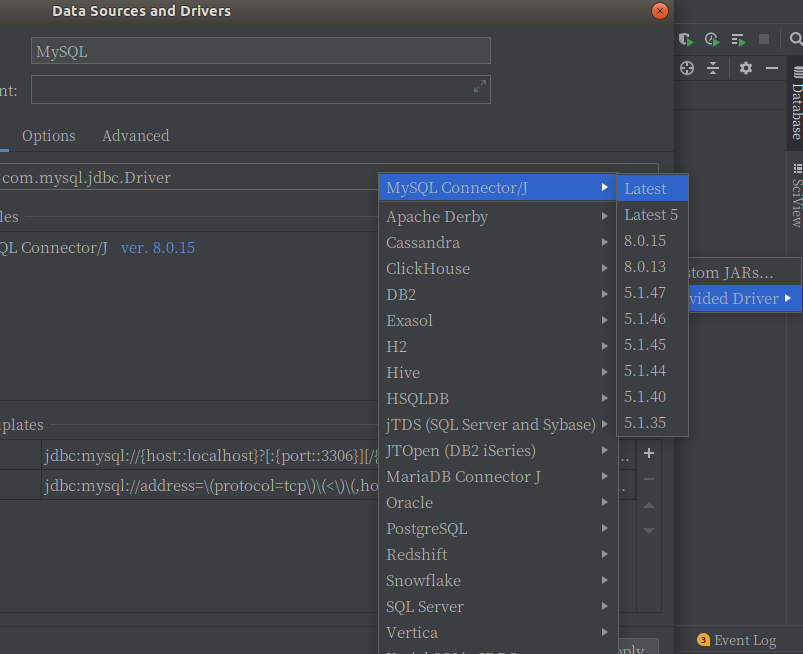803x654 pixels.
Task: Open Database panel gear settings
Action: [746, 68]
